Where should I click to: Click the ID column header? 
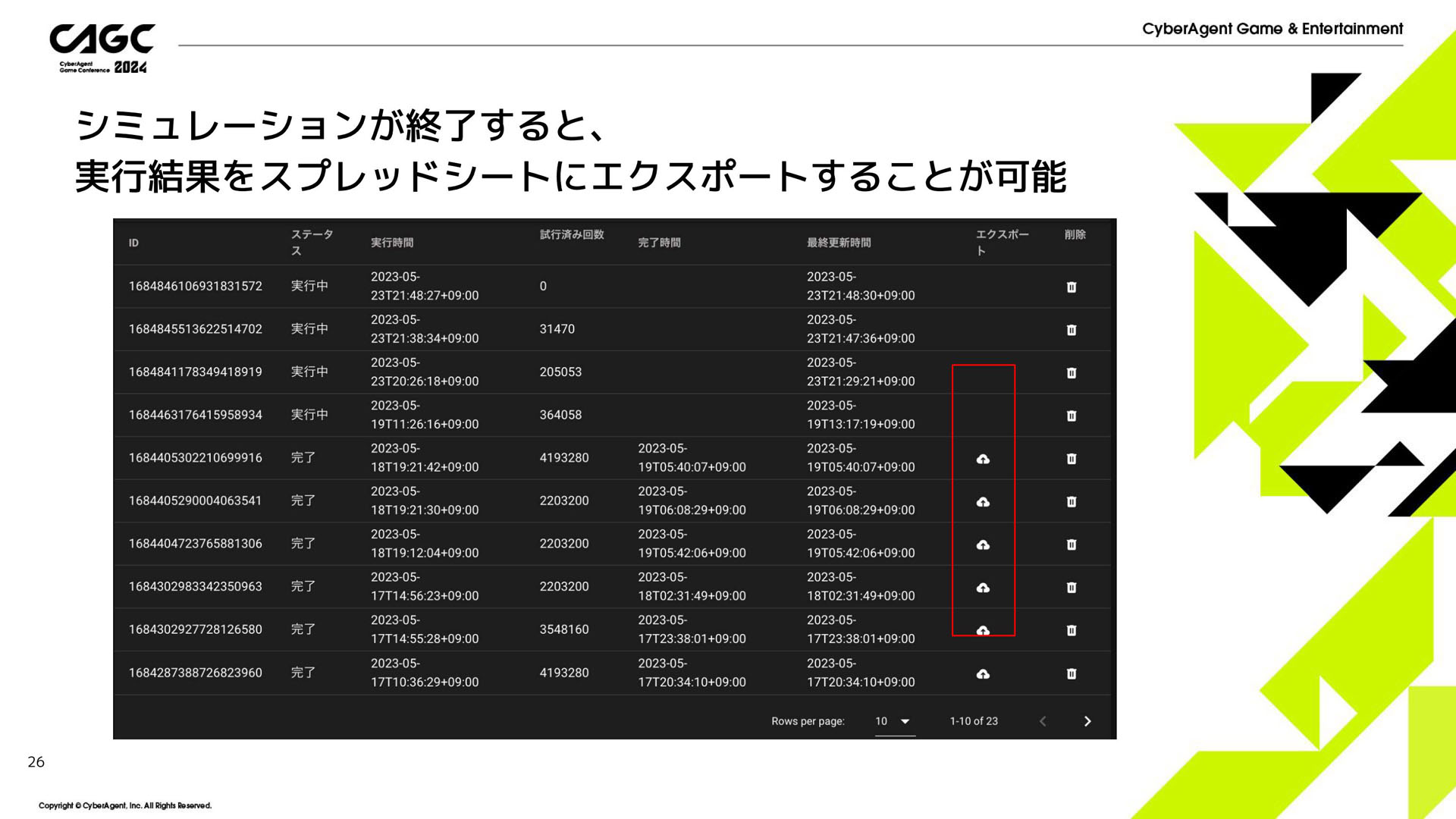coord(133,243)
